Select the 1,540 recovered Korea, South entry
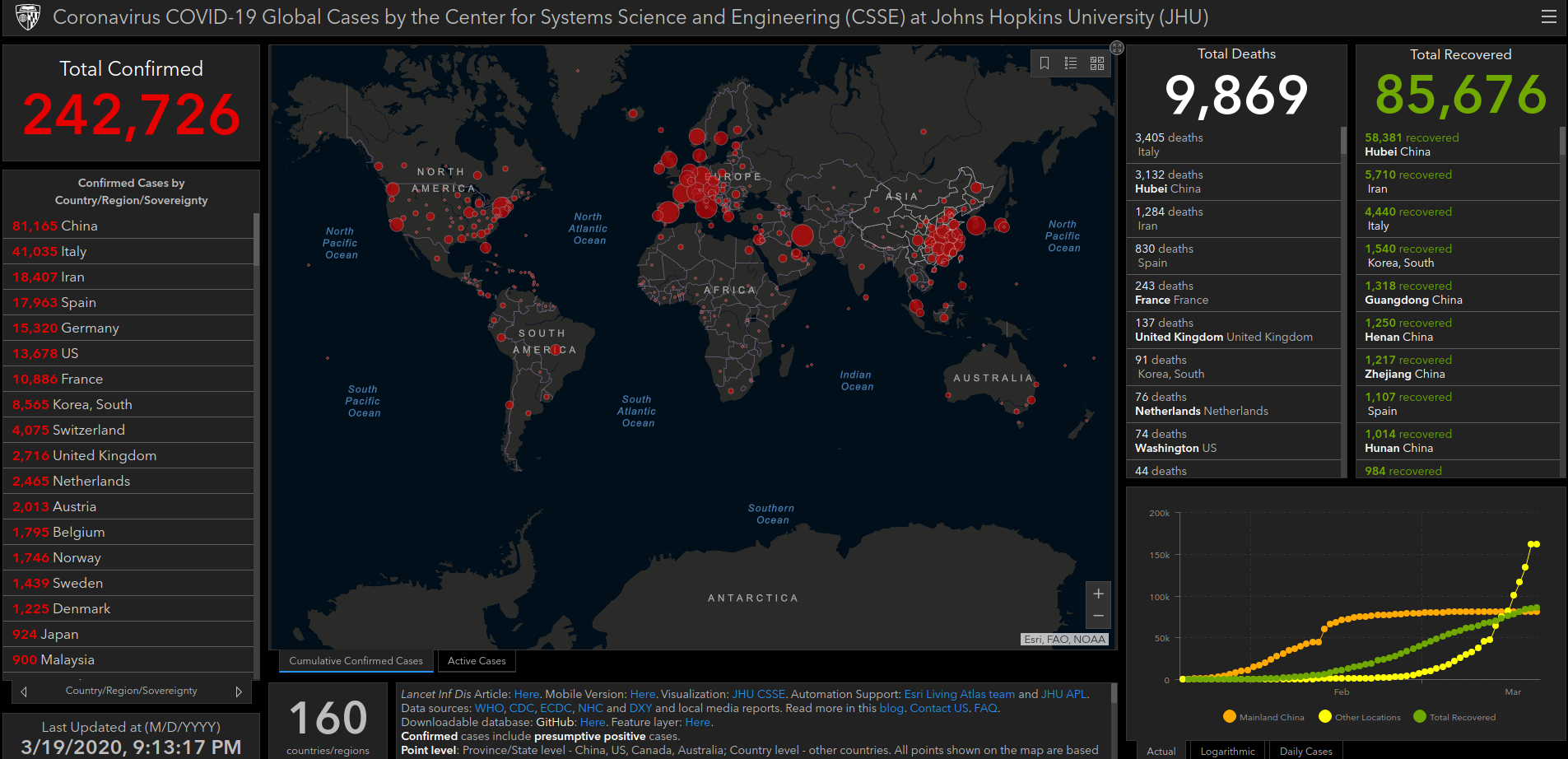The image size is (1568, 759). tap(1458, 255)
